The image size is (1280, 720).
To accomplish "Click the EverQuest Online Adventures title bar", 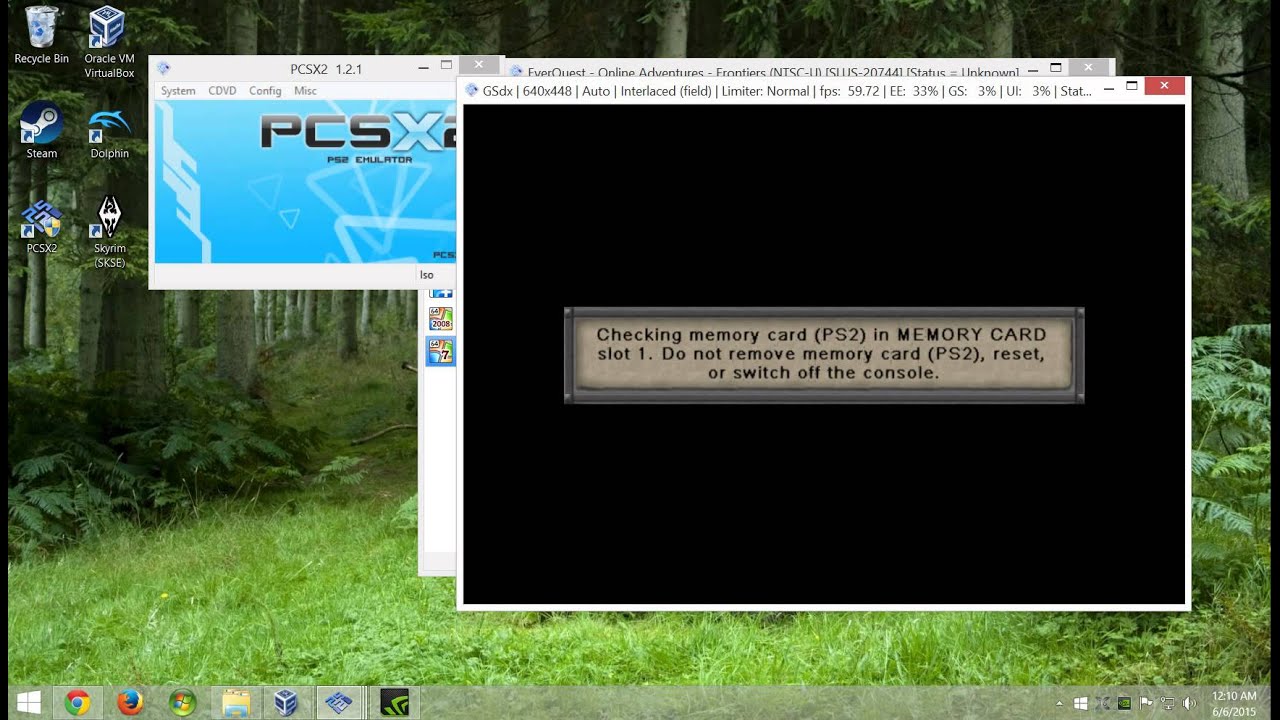I will click(773, 73).
